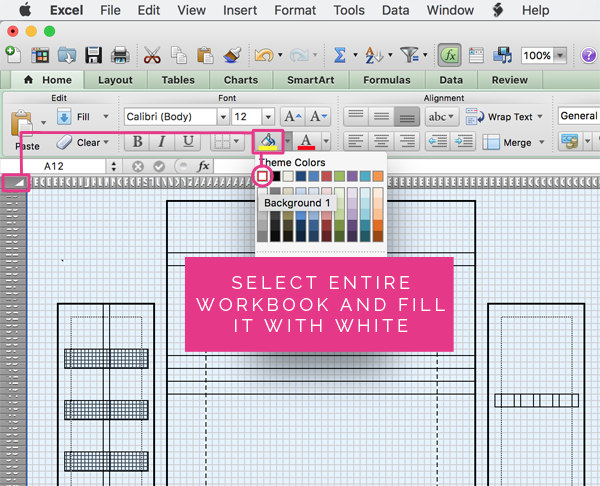Image resolution: width=600 pixels, height=486 pixels.
Task: Toggle Italic formatting
Action: pyautogui.click(x=162, y=142)
